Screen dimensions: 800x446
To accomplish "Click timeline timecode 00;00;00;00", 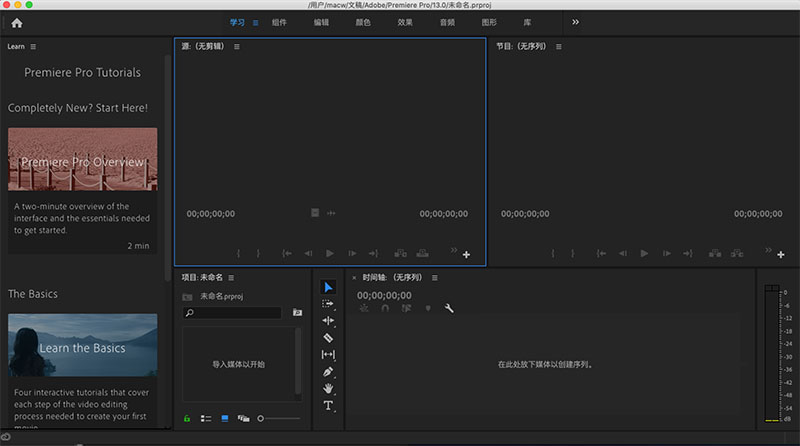I will click(x=384, y=295).
